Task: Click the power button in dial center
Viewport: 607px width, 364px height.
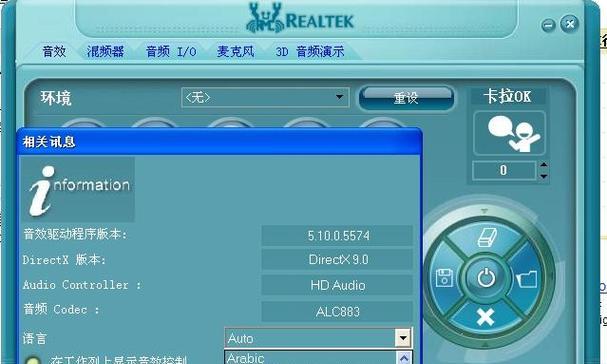Action: [x=486, y=277]
